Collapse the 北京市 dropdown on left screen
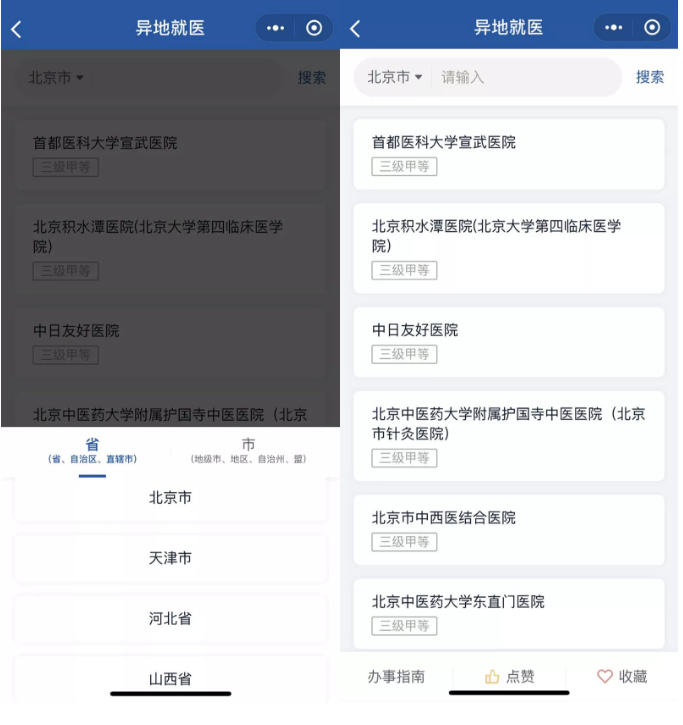 [56, 78]
